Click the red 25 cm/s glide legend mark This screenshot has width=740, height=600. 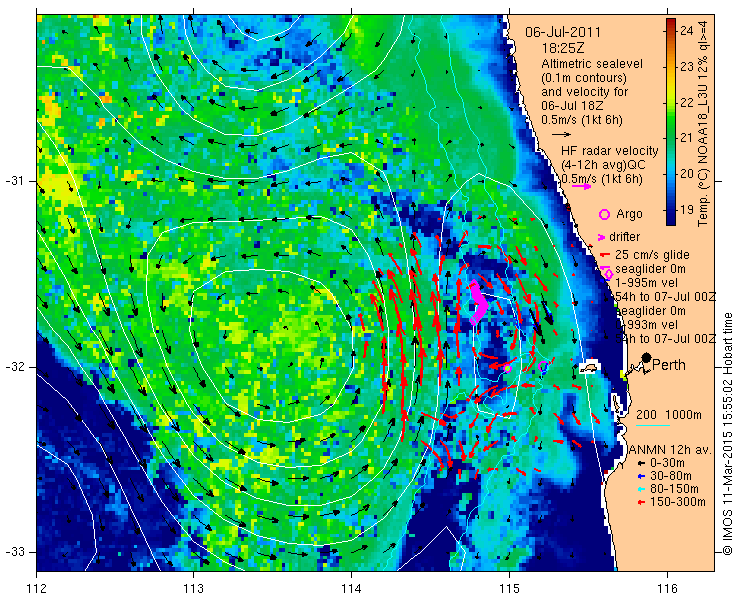tap(604, 255)
